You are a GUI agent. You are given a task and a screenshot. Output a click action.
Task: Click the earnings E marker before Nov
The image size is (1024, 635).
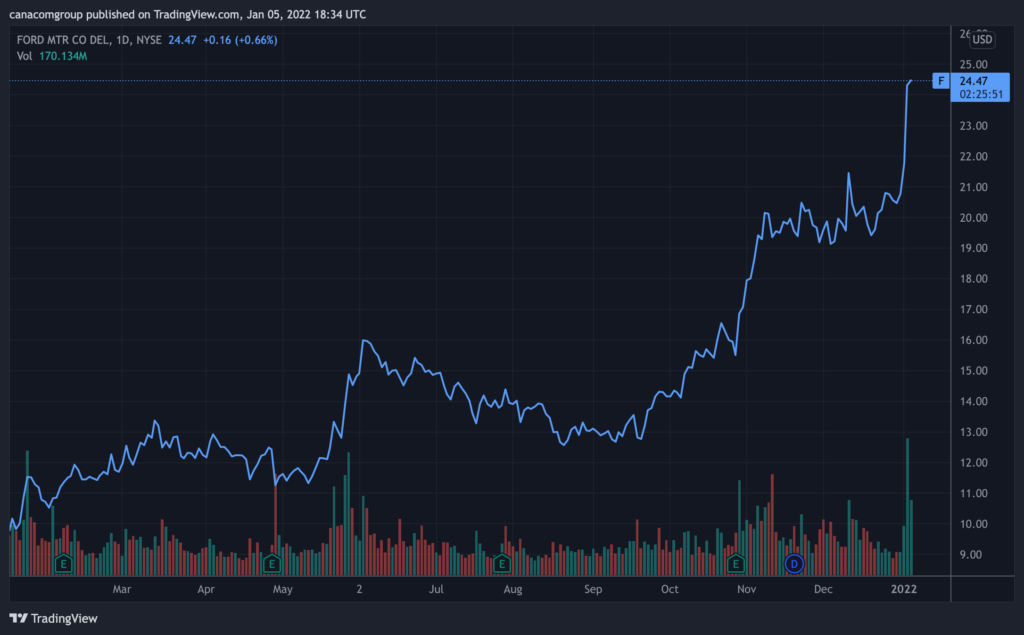pyautogui.click(x=735, y=563)
